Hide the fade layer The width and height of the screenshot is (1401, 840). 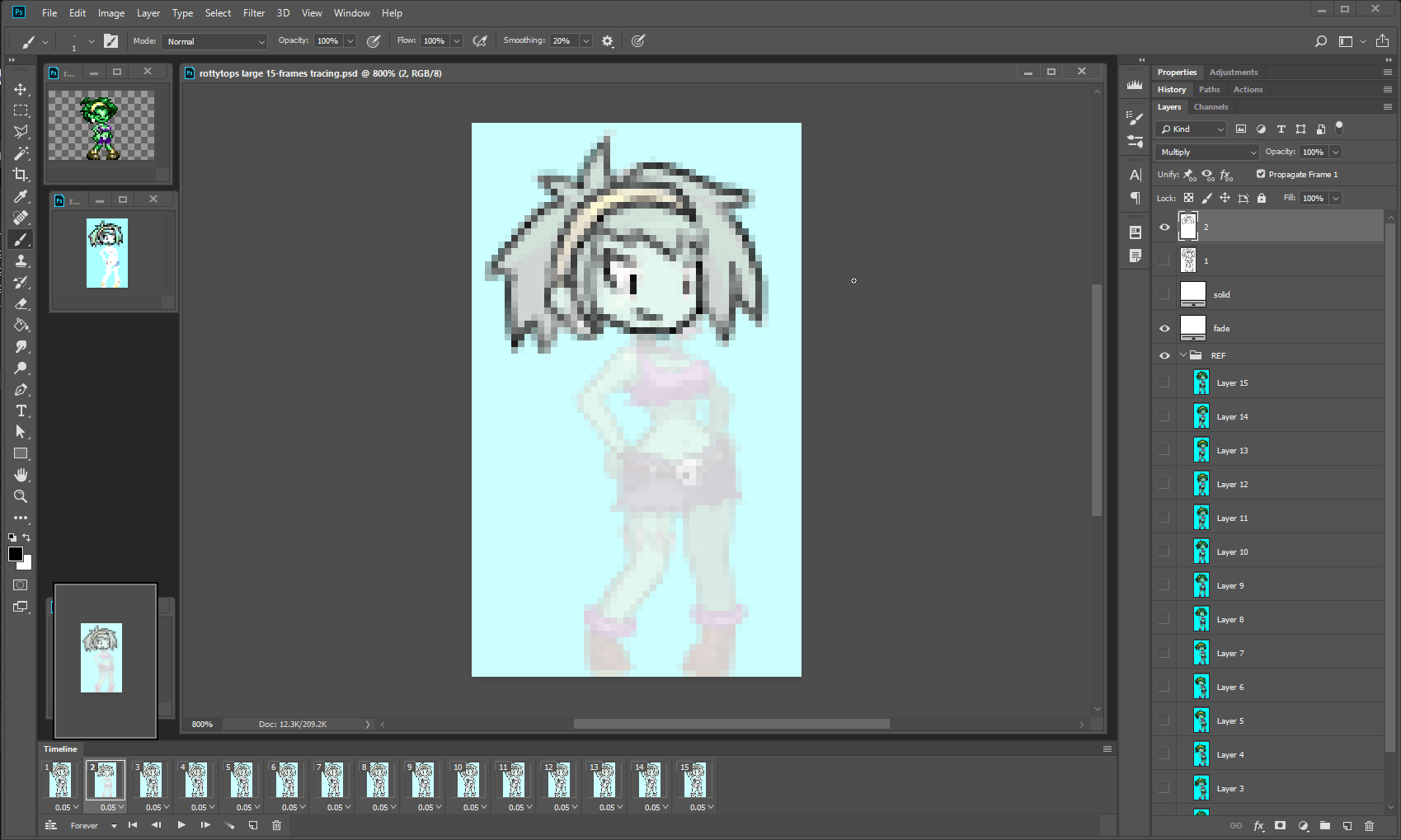coord(1164,328)
